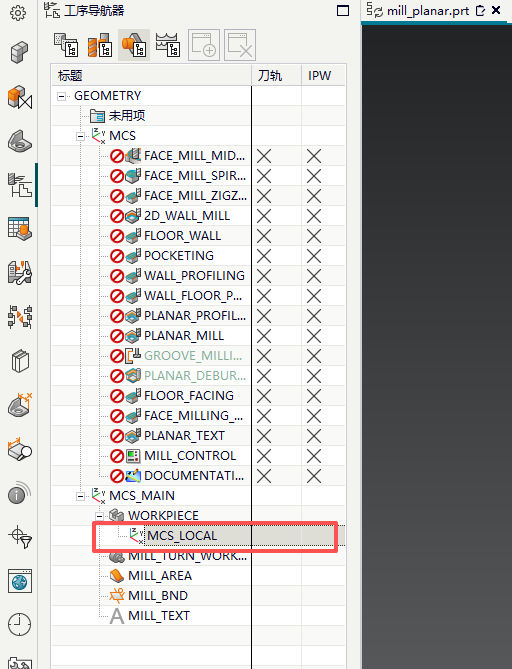Open the settings gear in sidebar
The width and height of the screenshot is (512, 669).
pos(18,13)
